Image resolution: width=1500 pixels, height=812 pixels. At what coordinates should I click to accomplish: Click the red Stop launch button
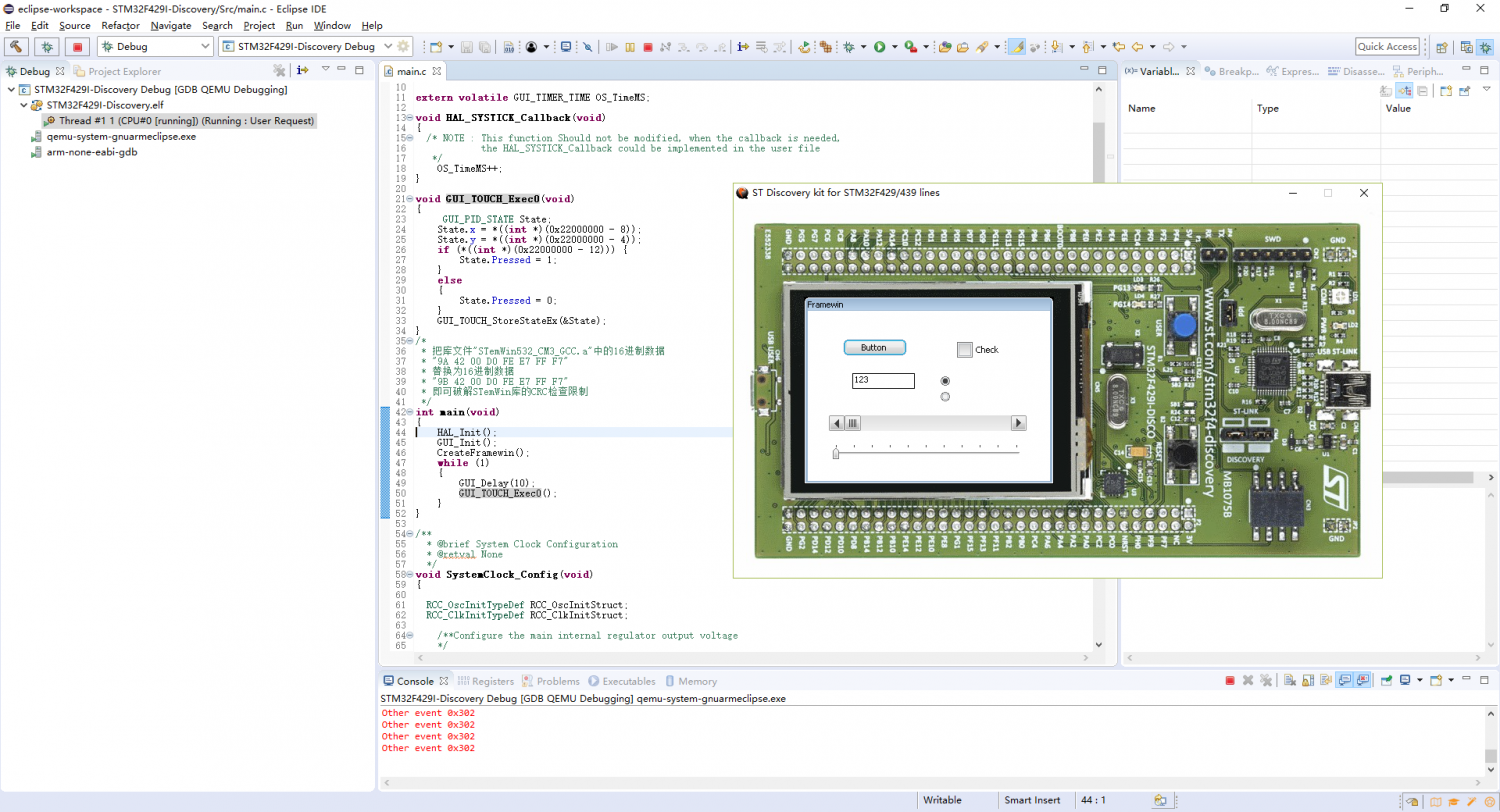(x=77, y=46)
